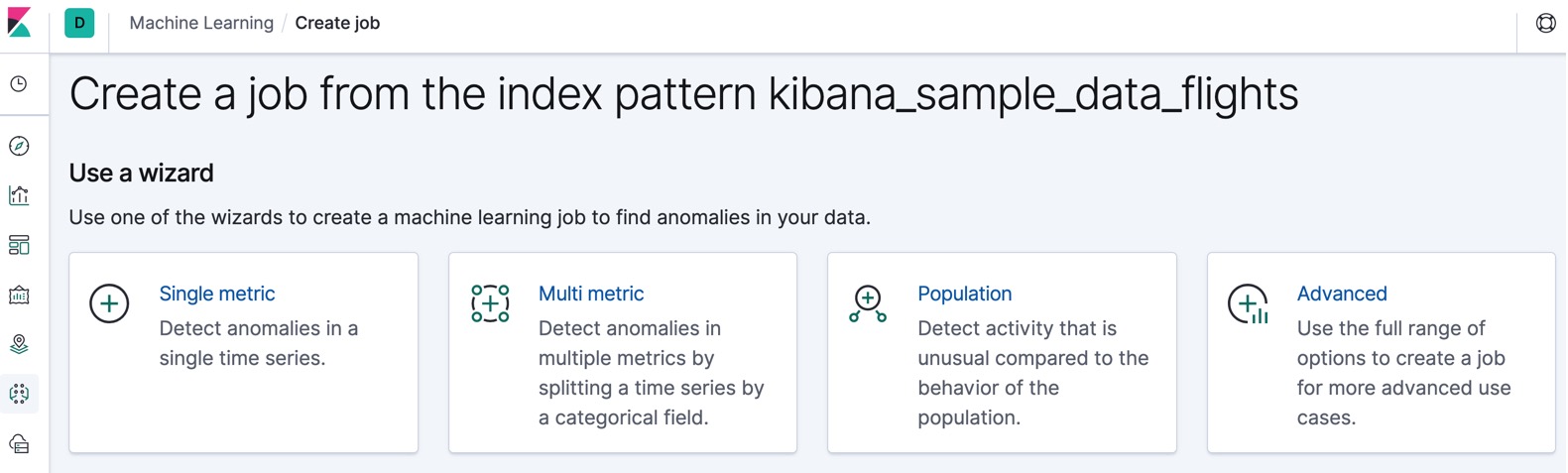The width and height of the screenshot is (1568, 473).
Task: Click the green D space avatar
Action: click(79, 23)
